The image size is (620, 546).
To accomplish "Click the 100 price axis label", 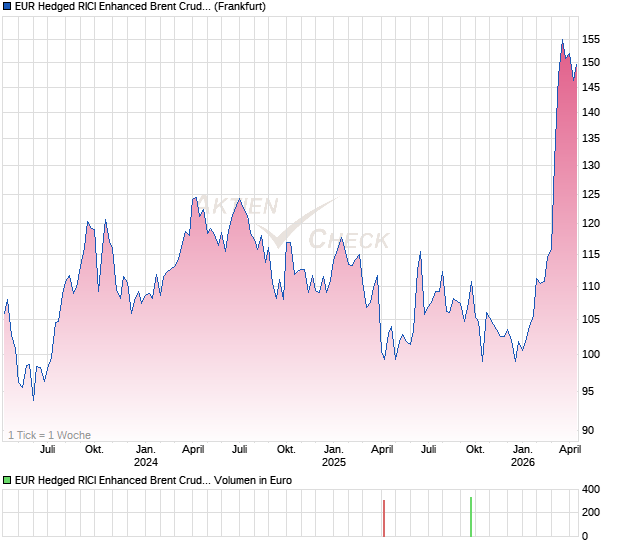I will tap(591, 354).
